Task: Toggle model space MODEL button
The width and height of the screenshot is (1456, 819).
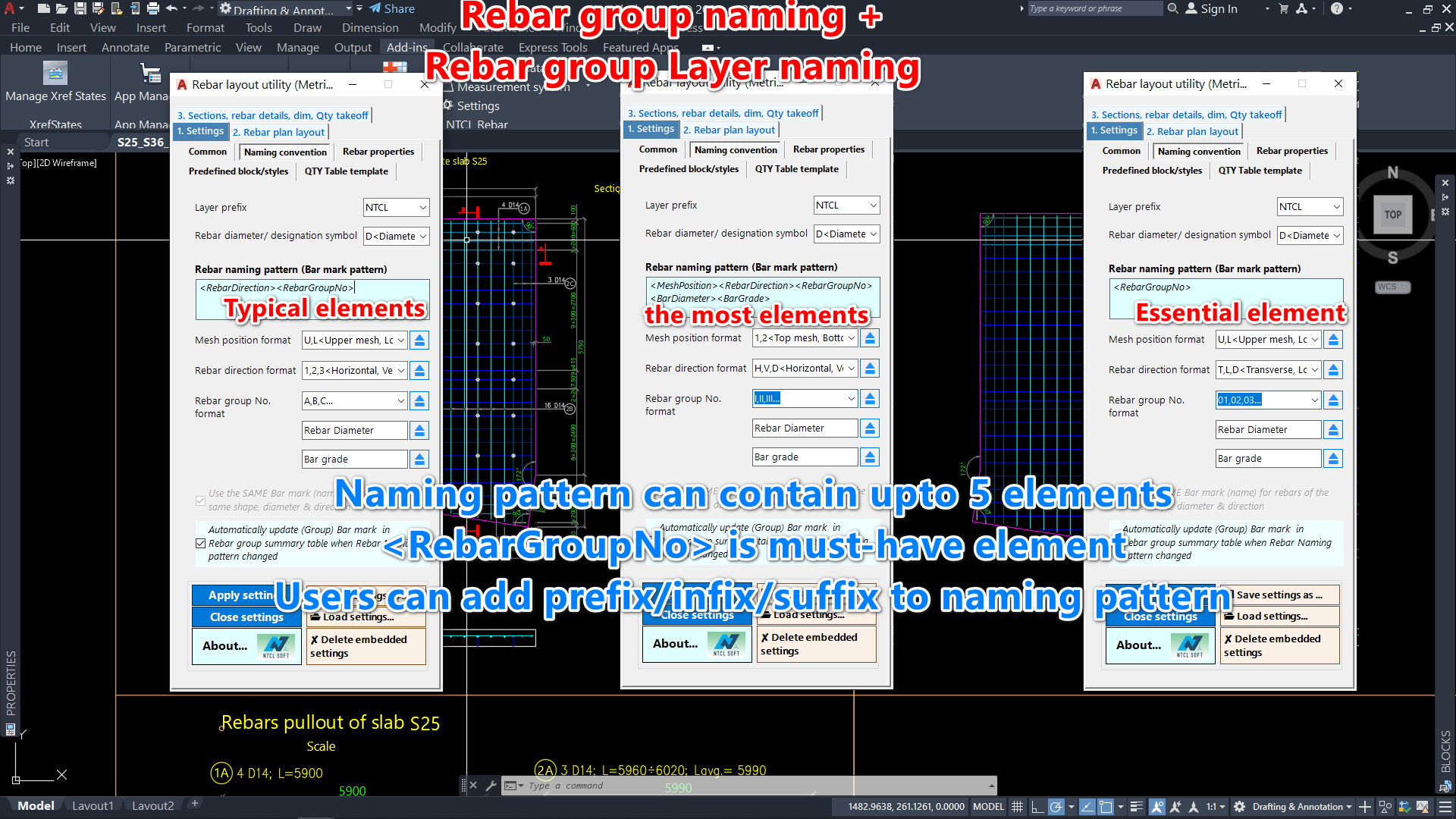Action: 988,807
